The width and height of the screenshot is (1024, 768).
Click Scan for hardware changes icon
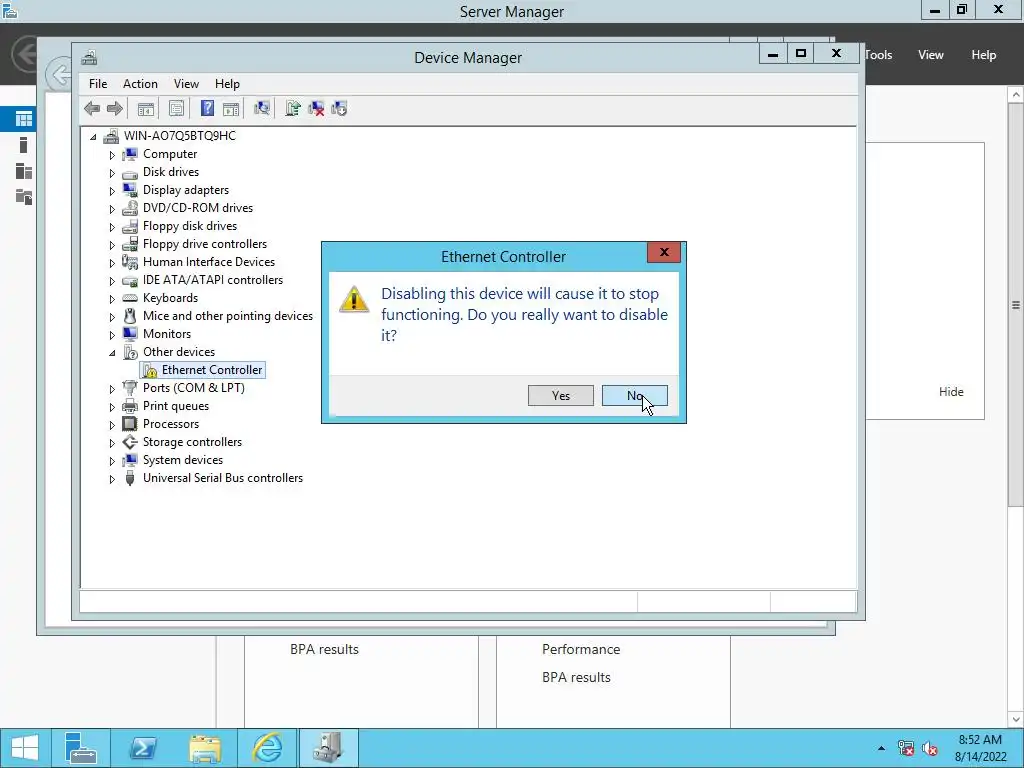[x=262, y=108]
